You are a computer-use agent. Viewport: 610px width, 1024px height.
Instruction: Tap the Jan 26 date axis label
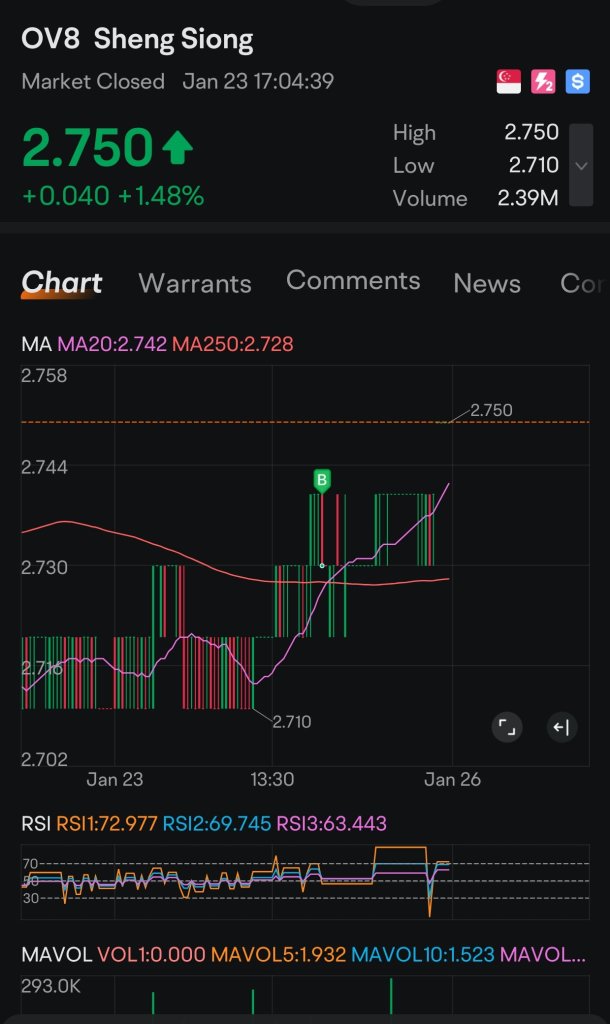coord(452,779)
